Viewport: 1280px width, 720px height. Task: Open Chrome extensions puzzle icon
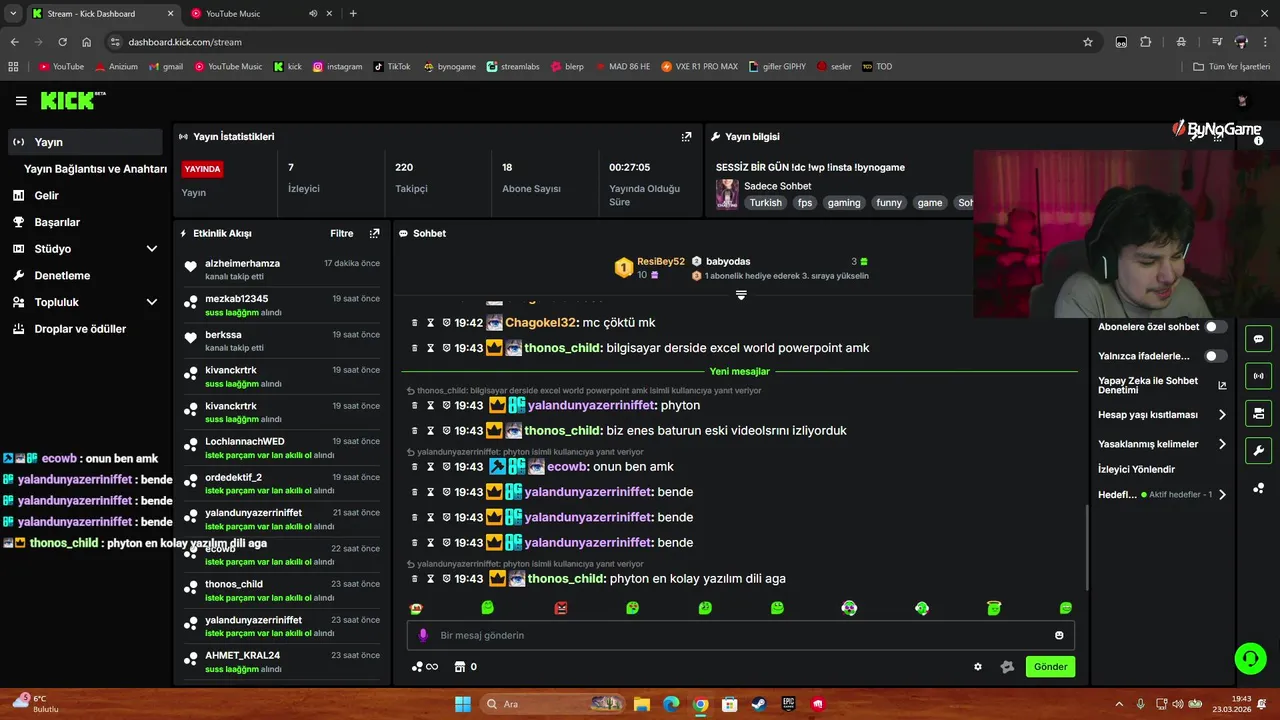(1146, 42)
